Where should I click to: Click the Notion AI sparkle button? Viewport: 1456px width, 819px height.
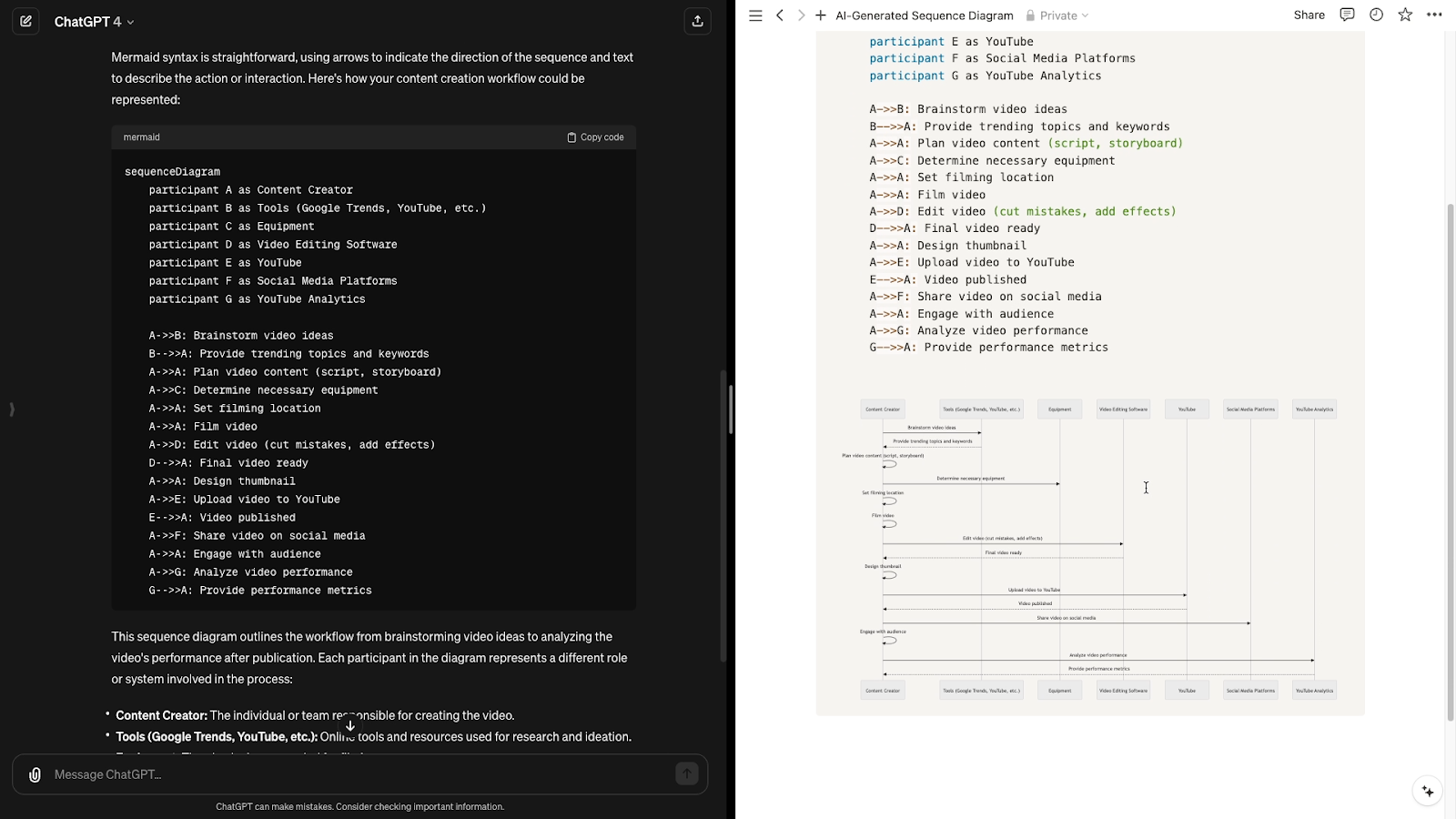click(1428, 792)
